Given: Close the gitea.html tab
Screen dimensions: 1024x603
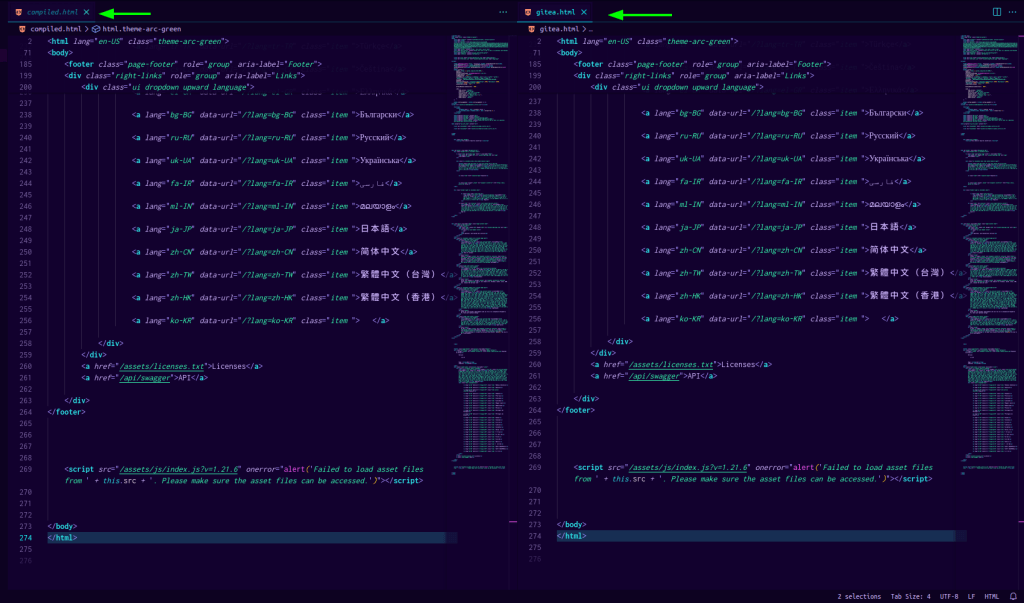Looking at the screenshot, I should click(x=586, y=12).
